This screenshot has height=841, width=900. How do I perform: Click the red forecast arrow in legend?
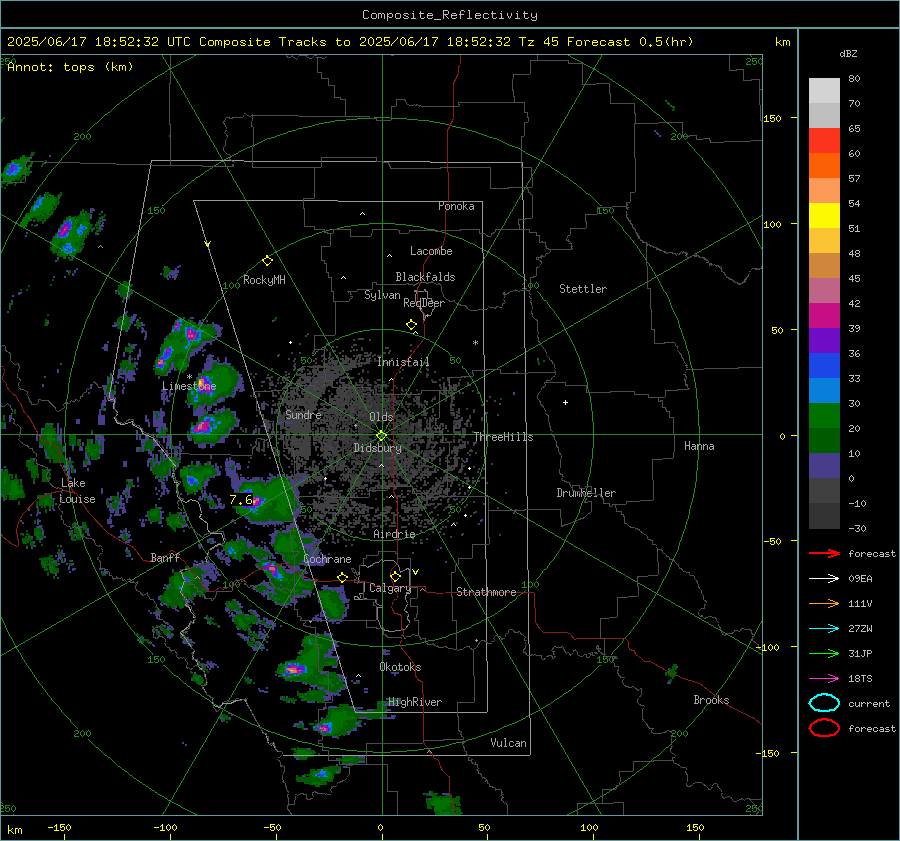coord(824,553)
